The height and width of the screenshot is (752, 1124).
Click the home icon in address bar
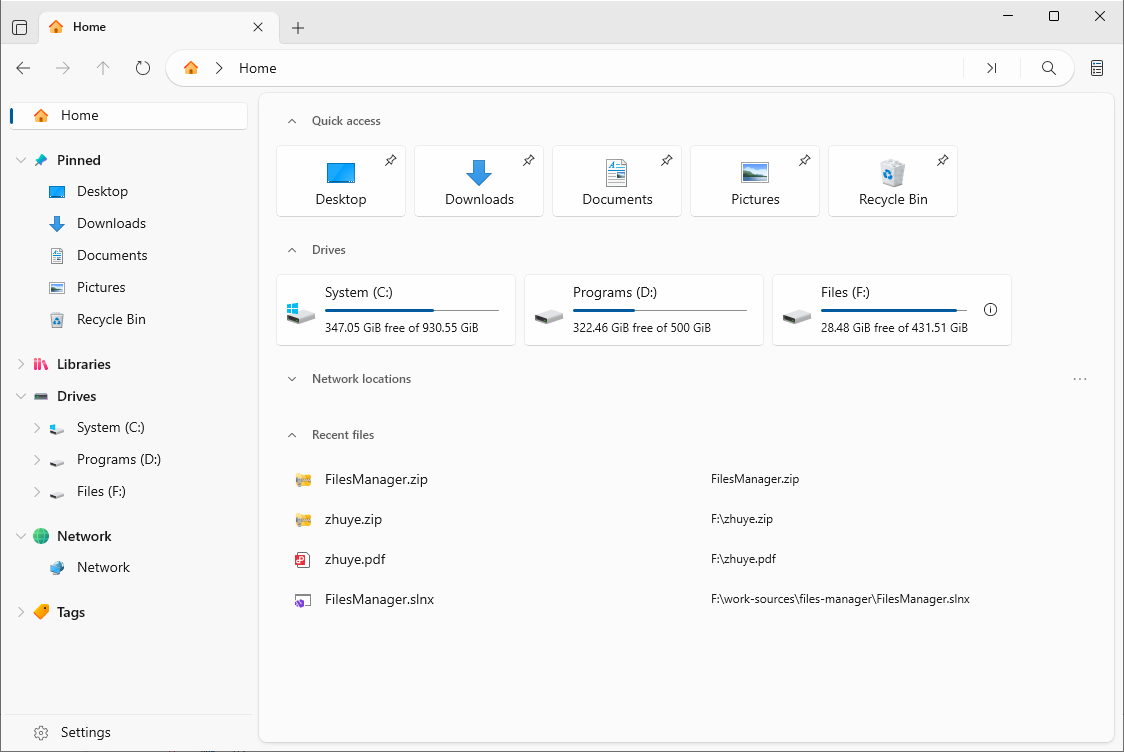[191, 68]
